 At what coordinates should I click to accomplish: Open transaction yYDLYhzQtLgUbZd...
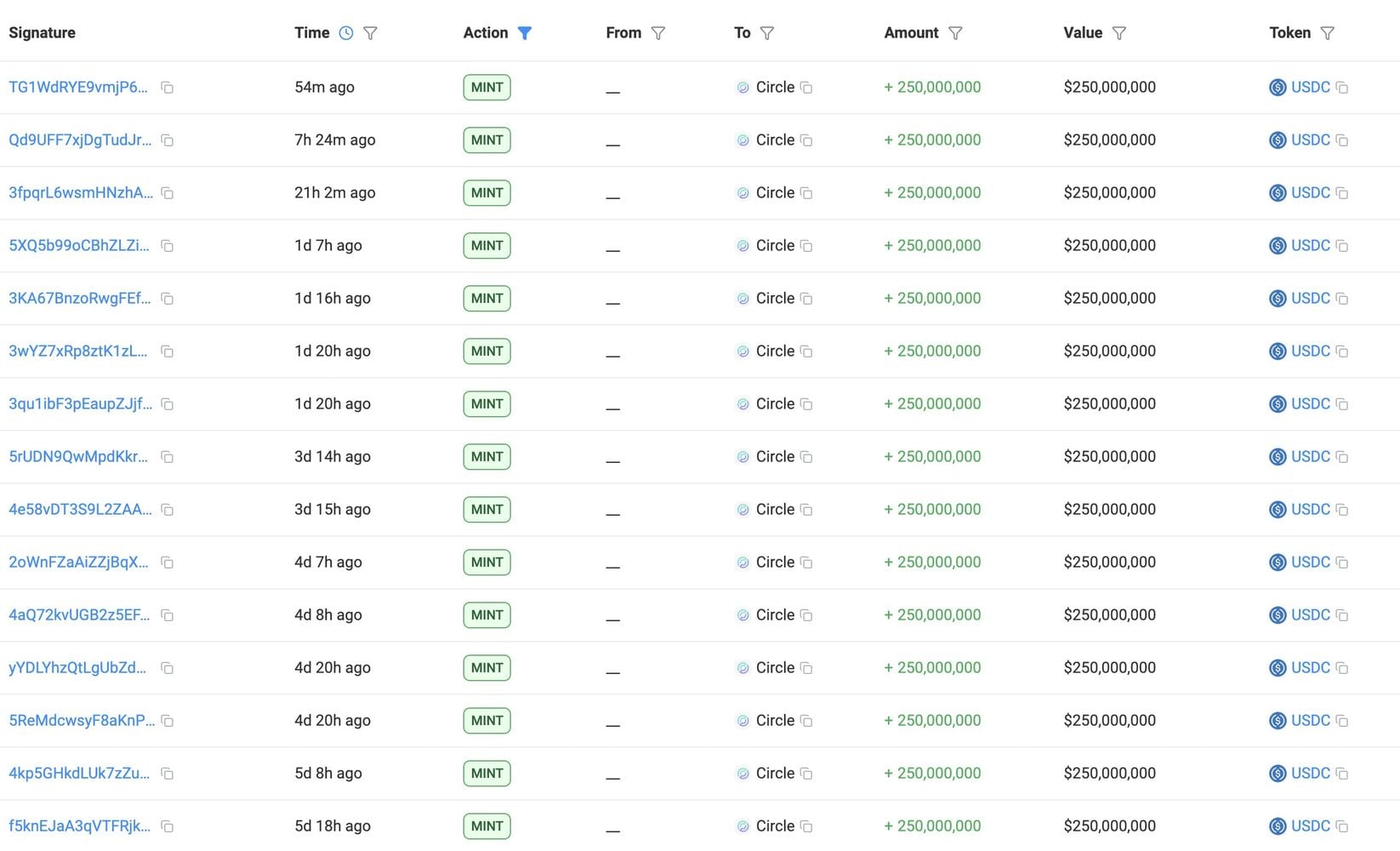coord(77,667)
